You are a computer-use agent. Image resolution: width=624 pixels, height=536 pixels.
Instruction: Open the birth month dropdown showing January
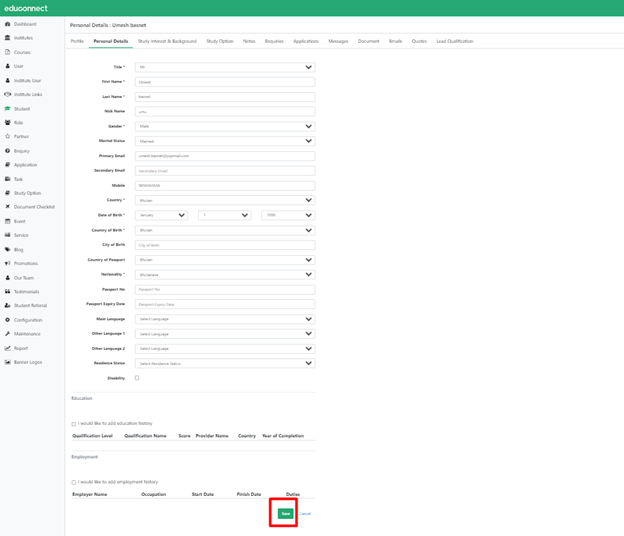(x=162, y=215)
